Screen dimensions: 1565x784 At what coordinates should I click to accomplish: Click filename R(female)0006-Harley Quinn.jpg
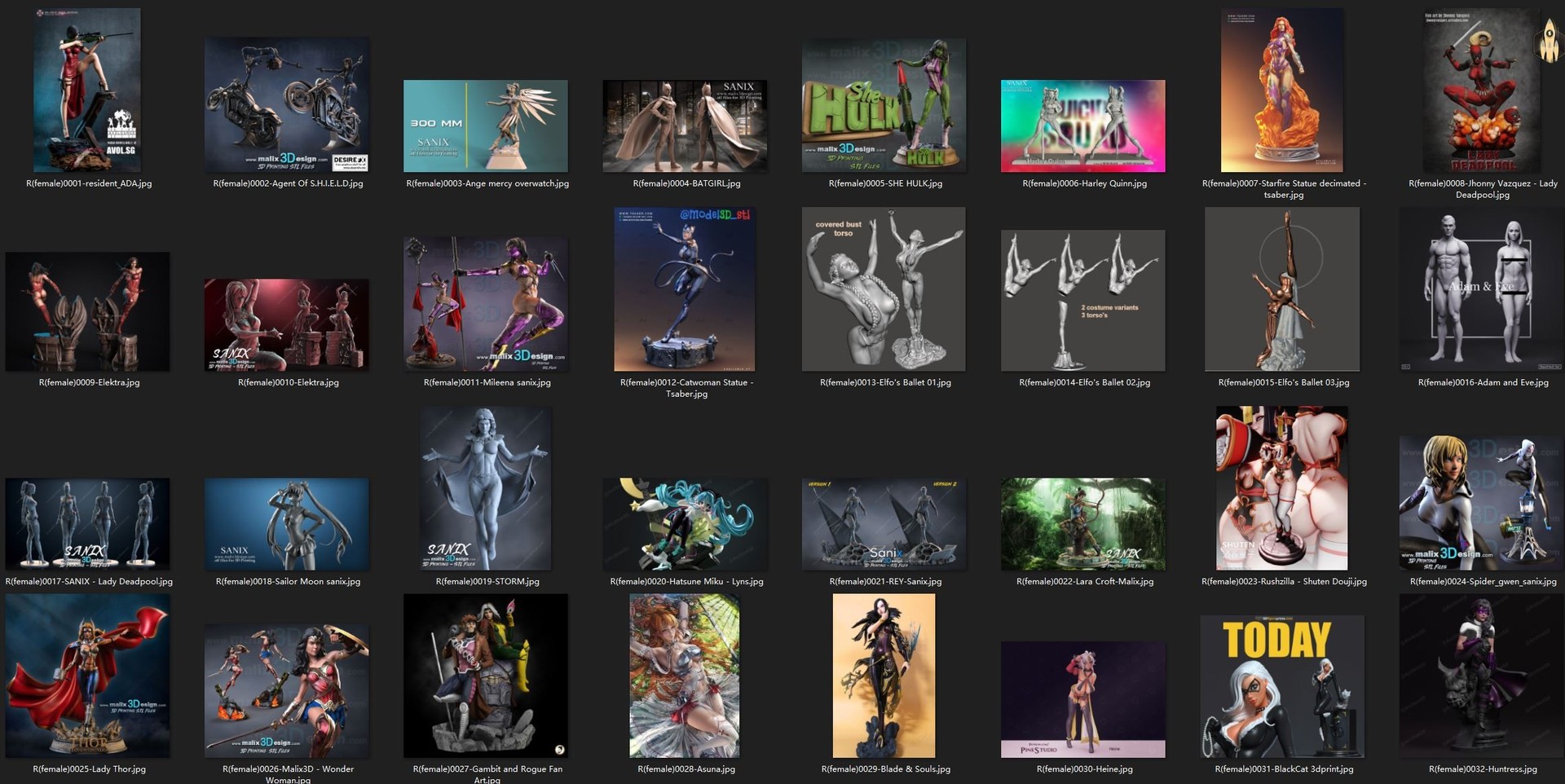[x=1084, y=183]
